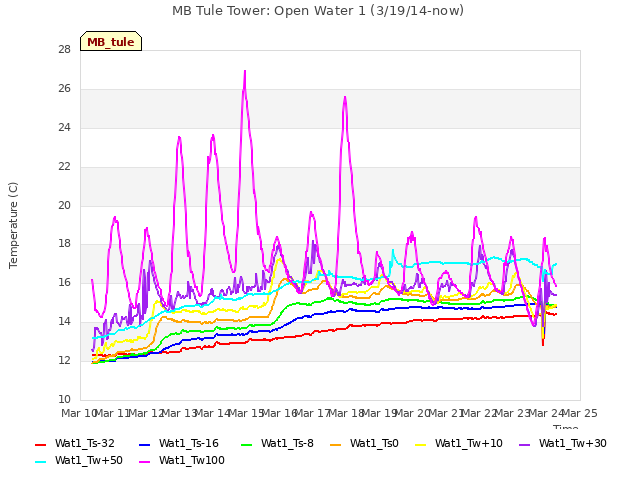Click the 12 y-axis tick label
Image resolution: width=640 pixels, height=480 pixels.
pos(64,360)
